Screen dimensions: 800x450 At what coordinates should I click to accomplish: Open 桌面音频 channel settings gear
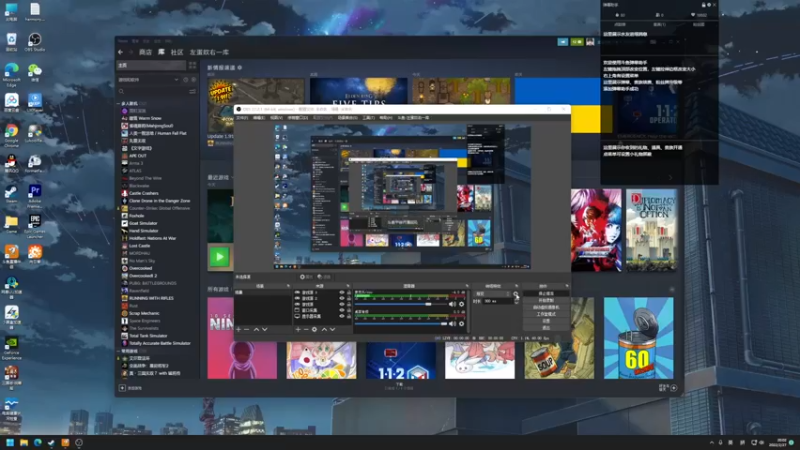[x=461, y=323]
